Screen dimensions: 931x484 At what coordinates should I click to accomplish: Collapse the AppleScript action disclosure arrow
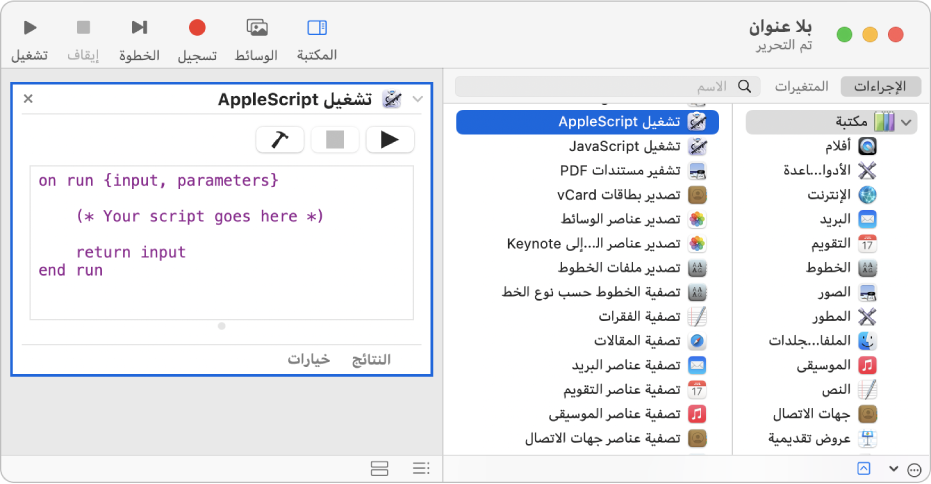click(x=417, y=99)
